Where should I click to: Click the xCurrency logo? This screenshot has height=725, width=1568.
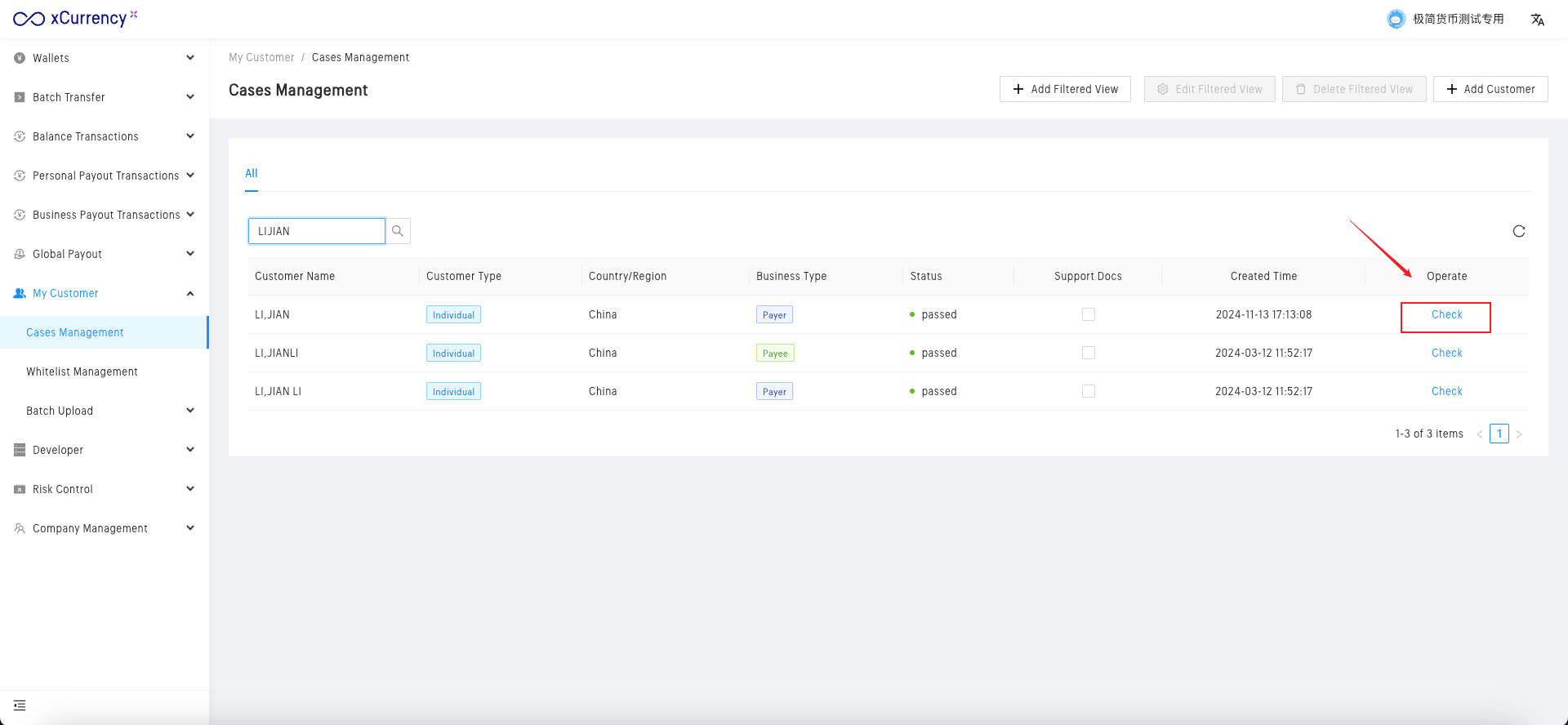[75, 19]
